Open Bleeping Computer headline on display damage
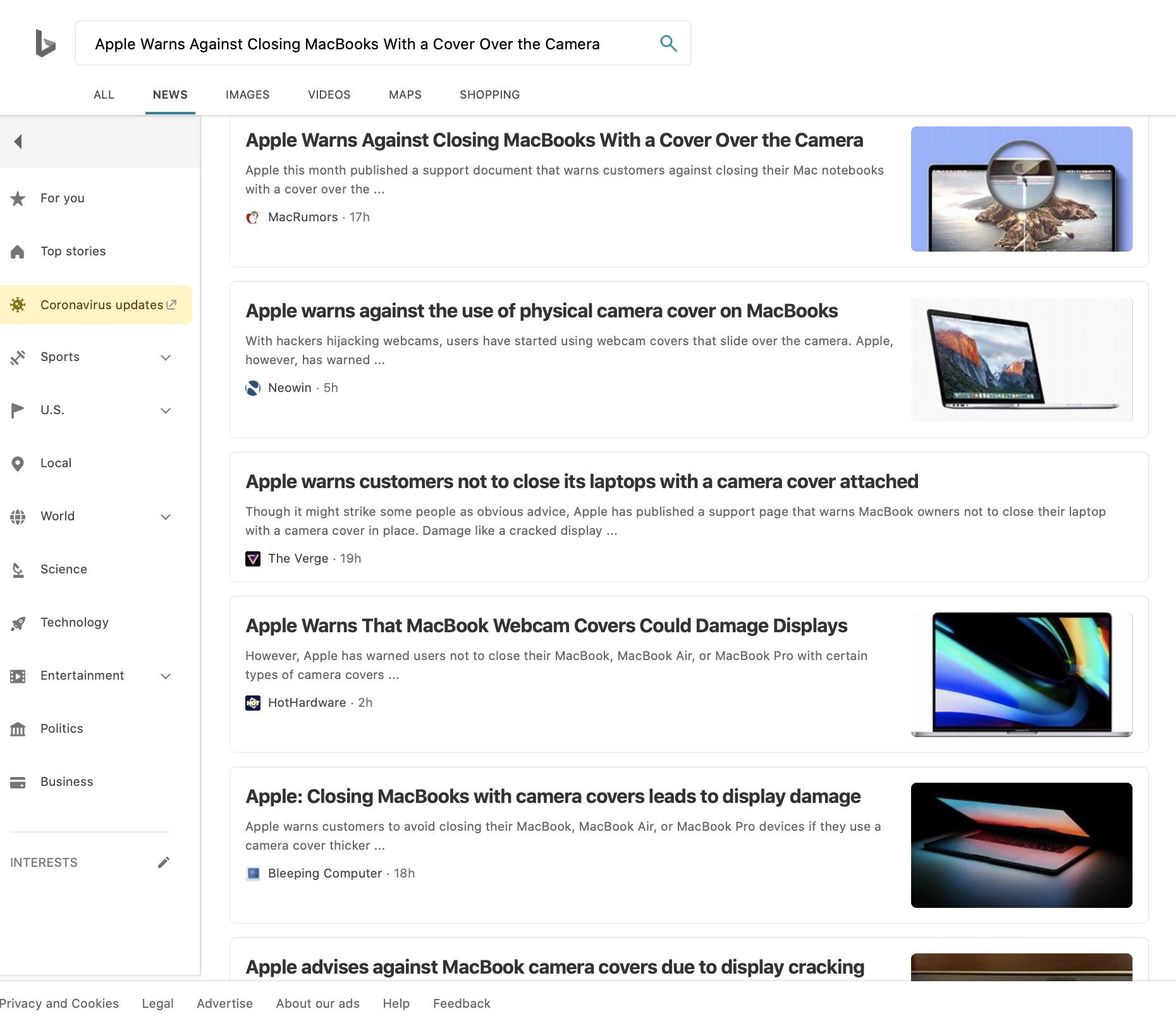Image resolution: width=1176 pixels, height=1016 pixels. [x=553, y=797]
